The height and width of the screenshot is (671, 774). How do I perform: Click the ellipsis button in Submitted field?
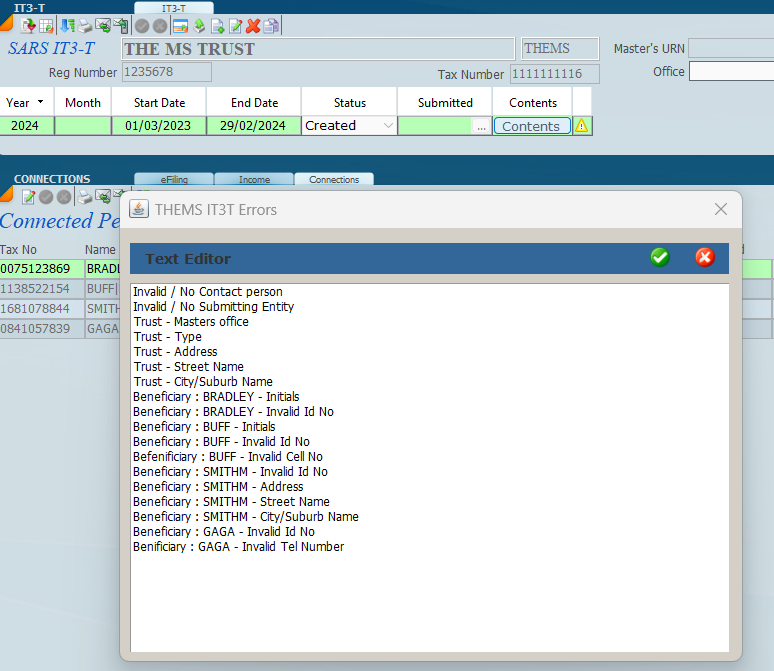pos(481,126)
